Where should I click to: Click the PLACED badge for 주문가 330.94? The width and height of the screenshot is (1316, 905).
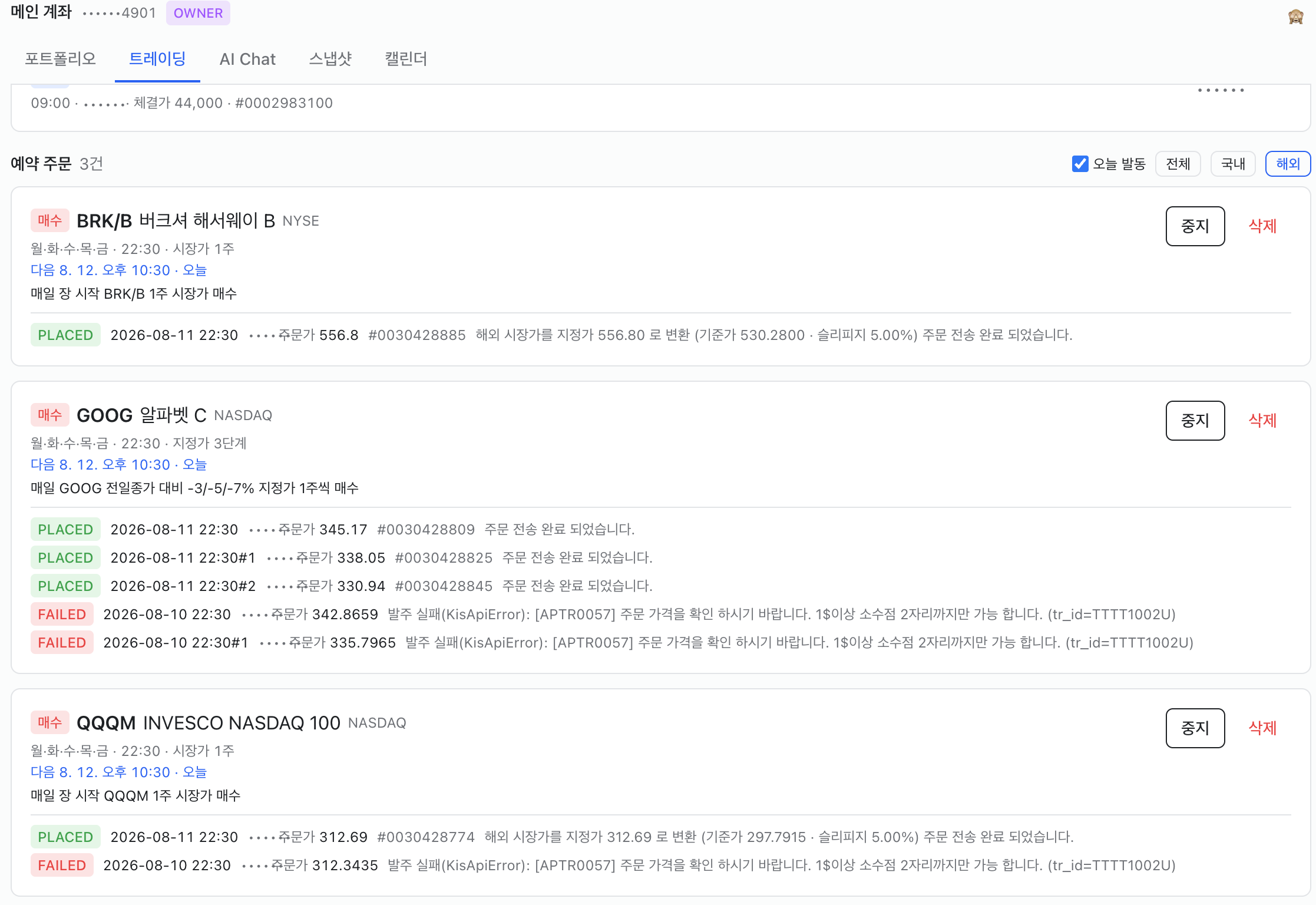[65, 586]
